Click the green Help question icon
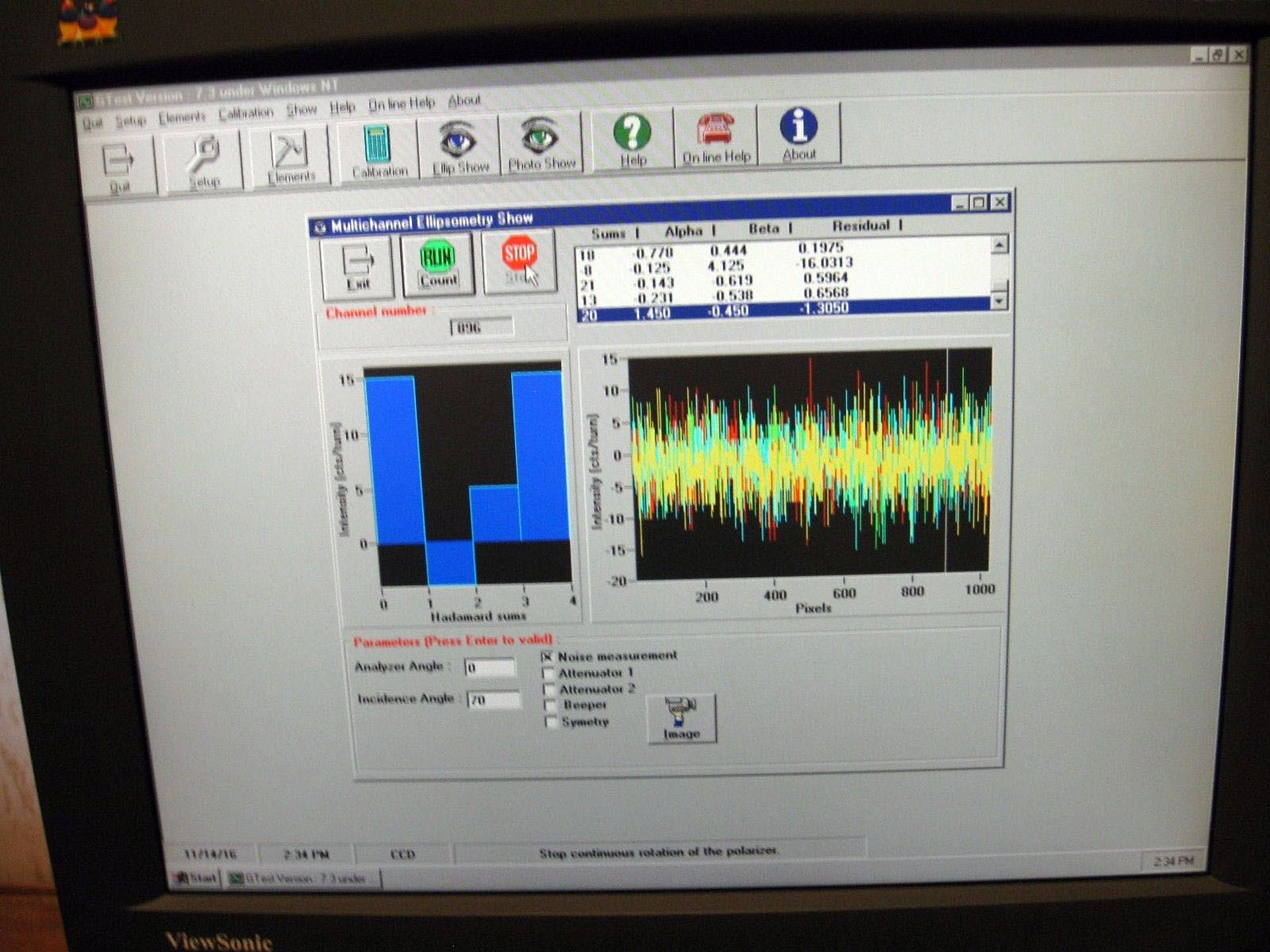This screenshot has height=952, width=1270. [632, 139]
